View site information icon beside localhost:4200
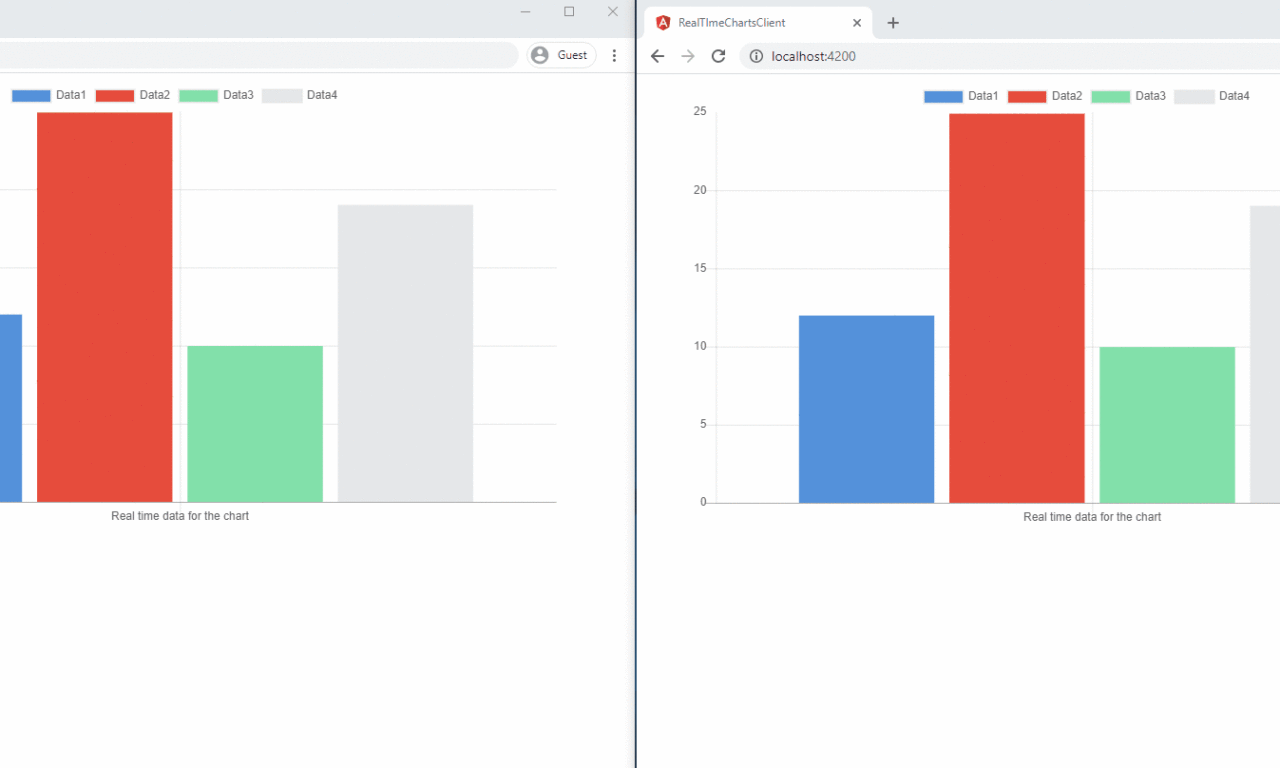Viewport: 1280px width, 768px height. click(756, 56)
